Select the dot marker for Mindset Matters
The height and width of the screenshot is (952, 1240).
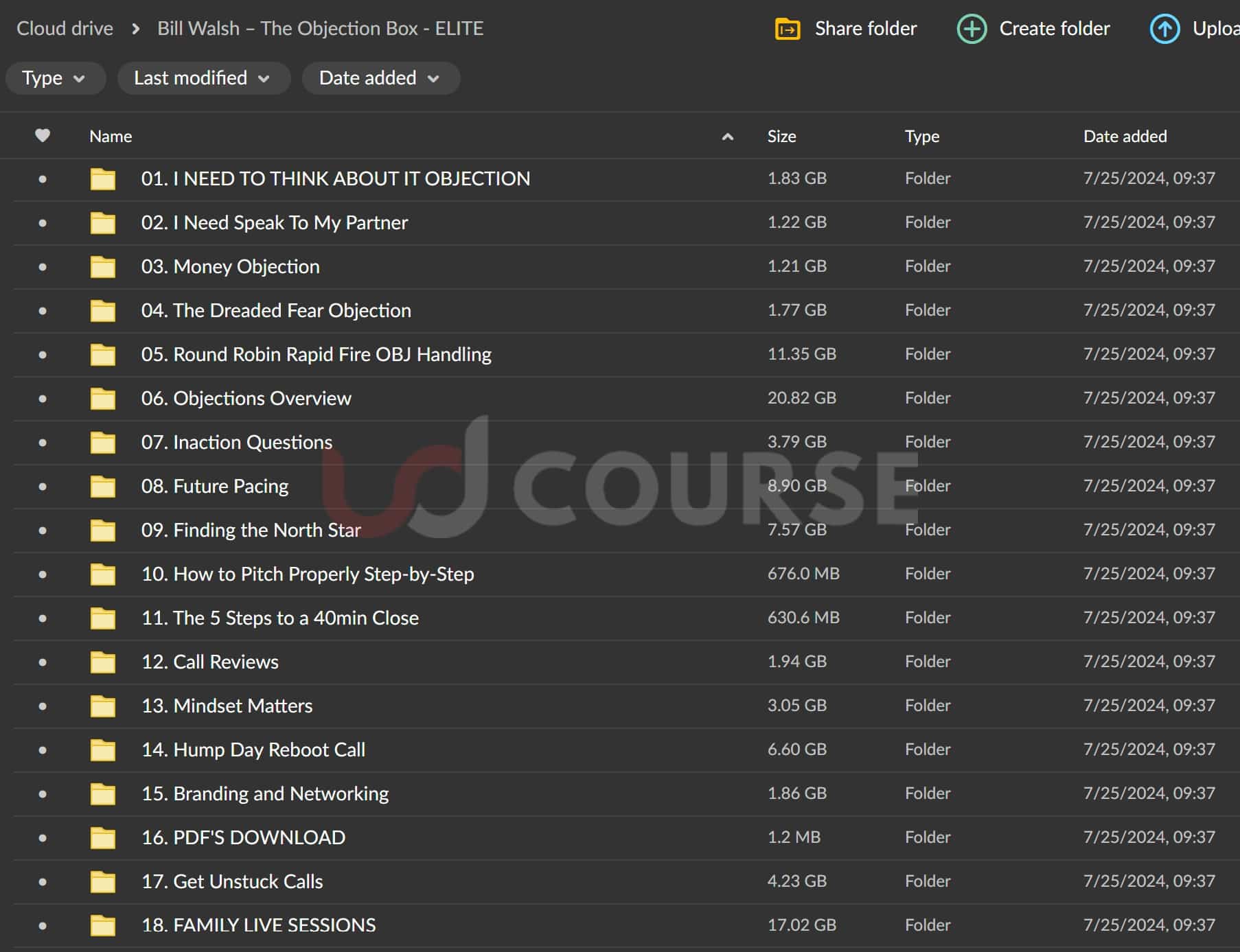tap(43, 706)
